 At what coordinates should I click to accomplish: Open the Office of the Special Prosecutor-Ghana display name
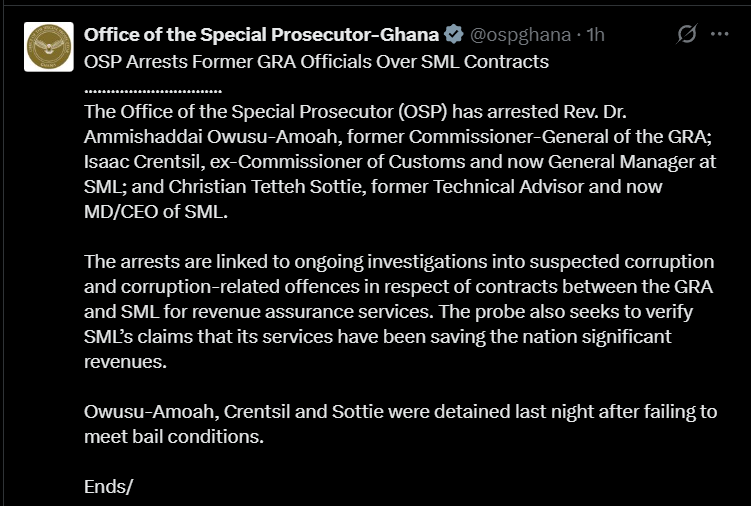262,34
